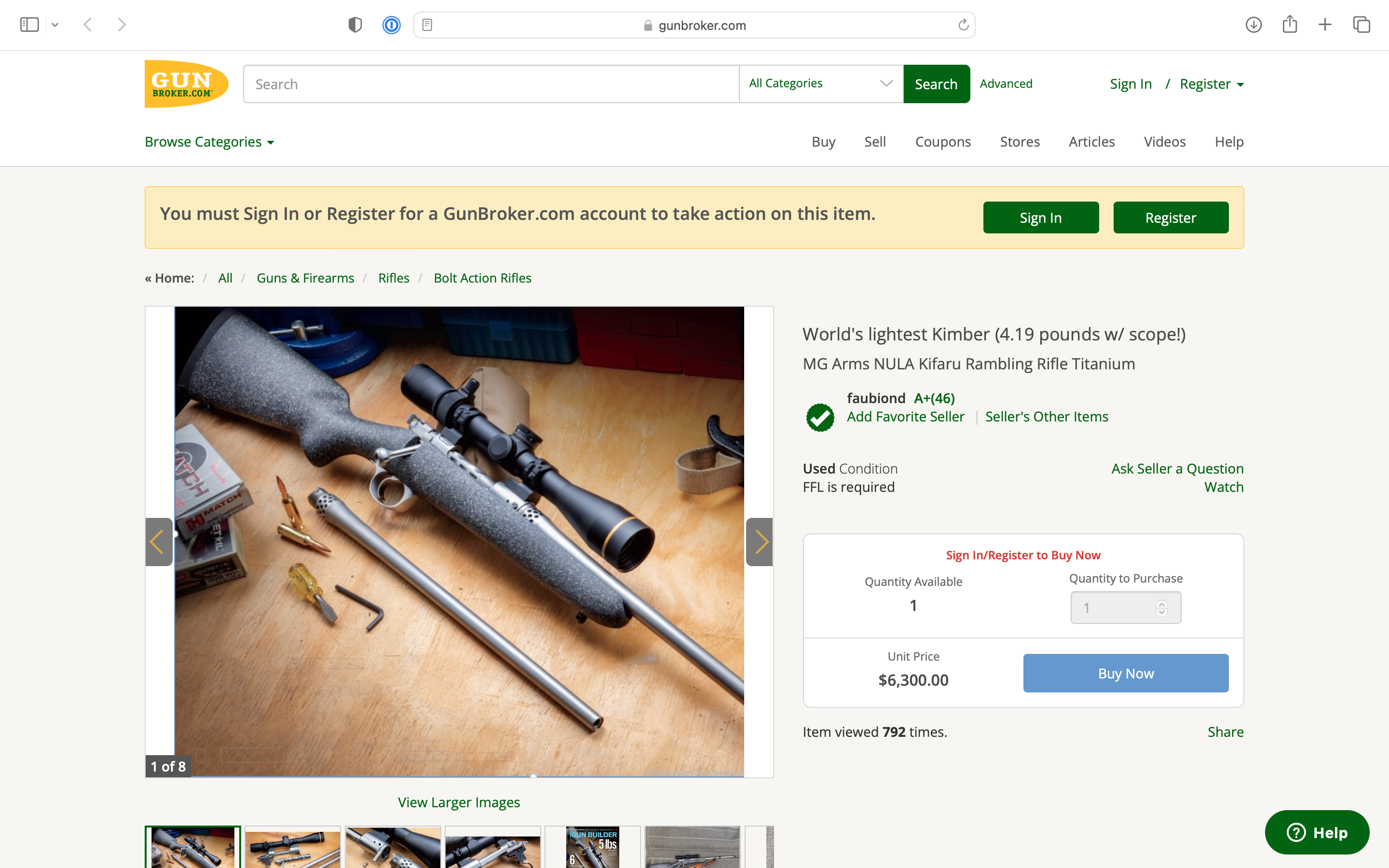Open the floating Help chat button

pos(1317,832)
